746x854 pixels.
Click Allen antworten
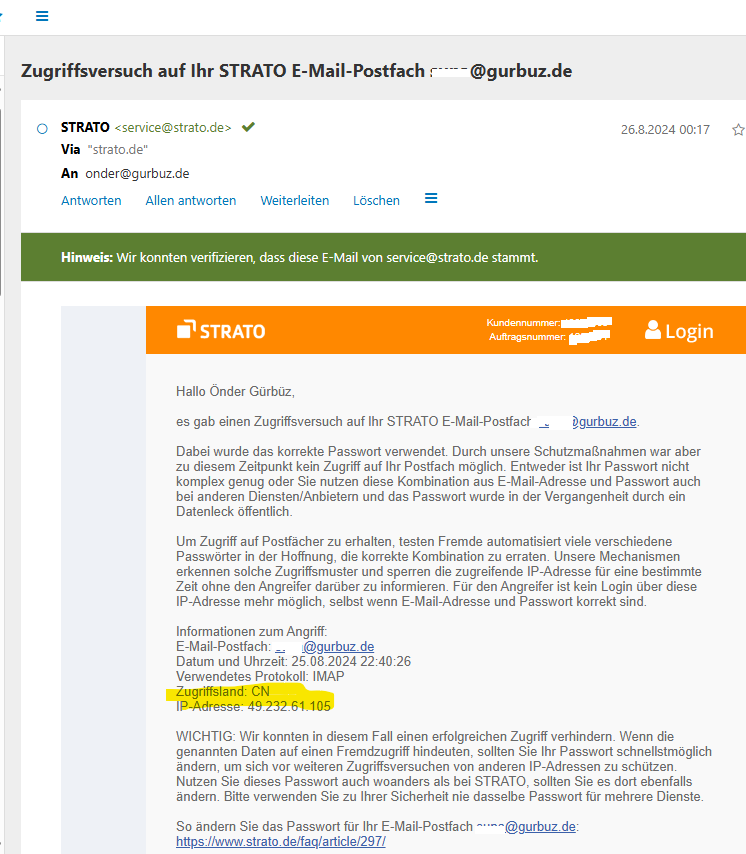[191, 200]
